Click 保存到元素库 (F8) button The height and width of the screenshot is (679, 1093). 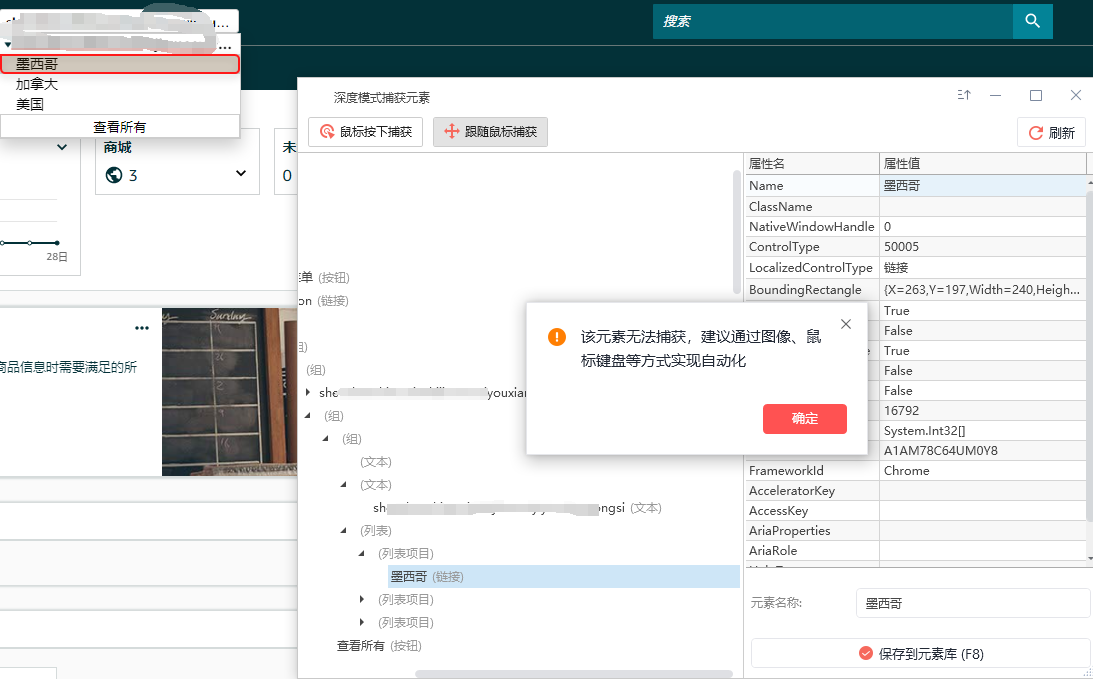coord(920,654)
